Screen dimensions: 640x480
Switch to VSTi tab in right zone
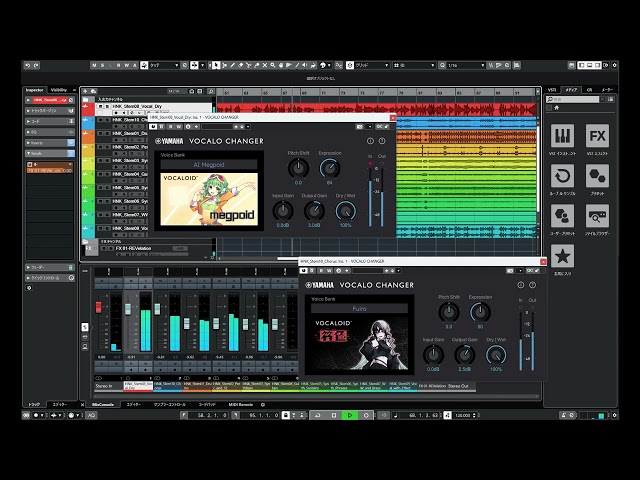tap(552, 90)
